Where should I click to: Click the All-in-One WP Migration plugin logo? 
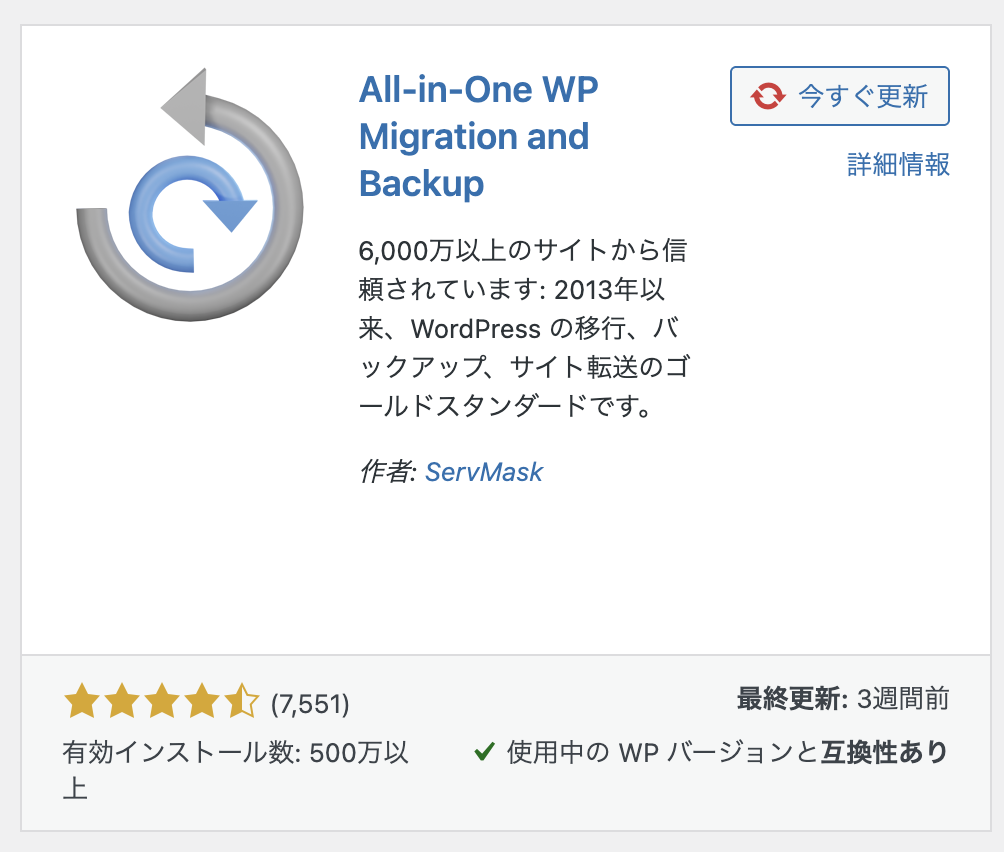tap(190, 194)
